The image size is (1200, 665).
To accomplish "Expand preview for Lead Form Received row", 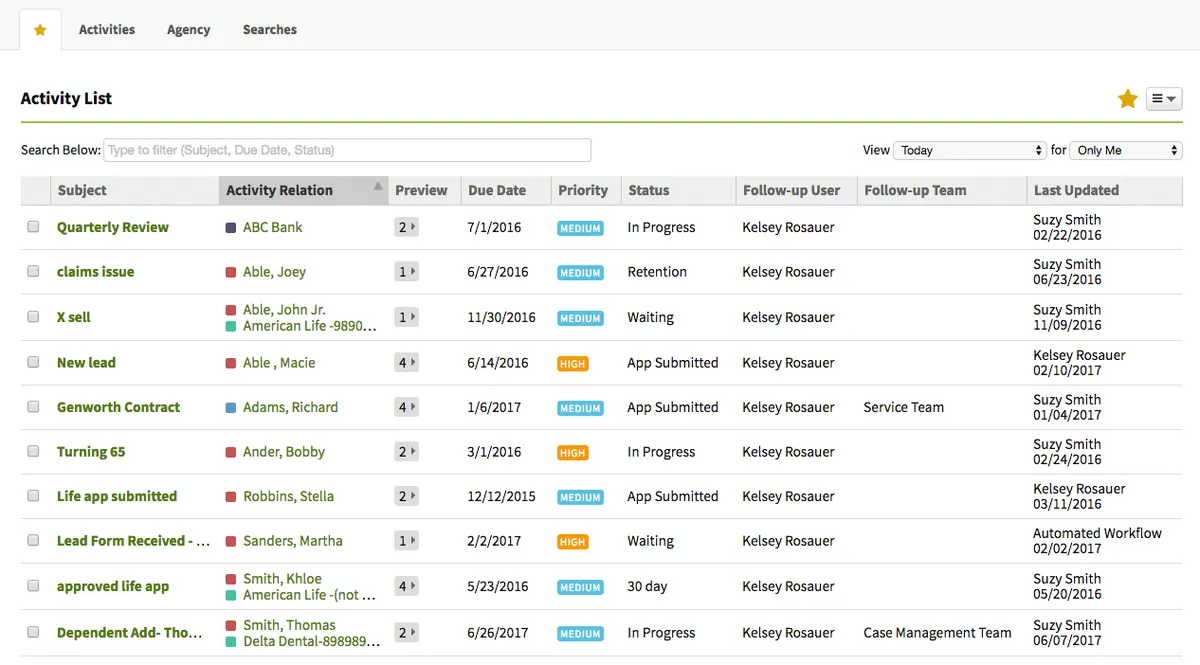I will (x=406, y=541).
